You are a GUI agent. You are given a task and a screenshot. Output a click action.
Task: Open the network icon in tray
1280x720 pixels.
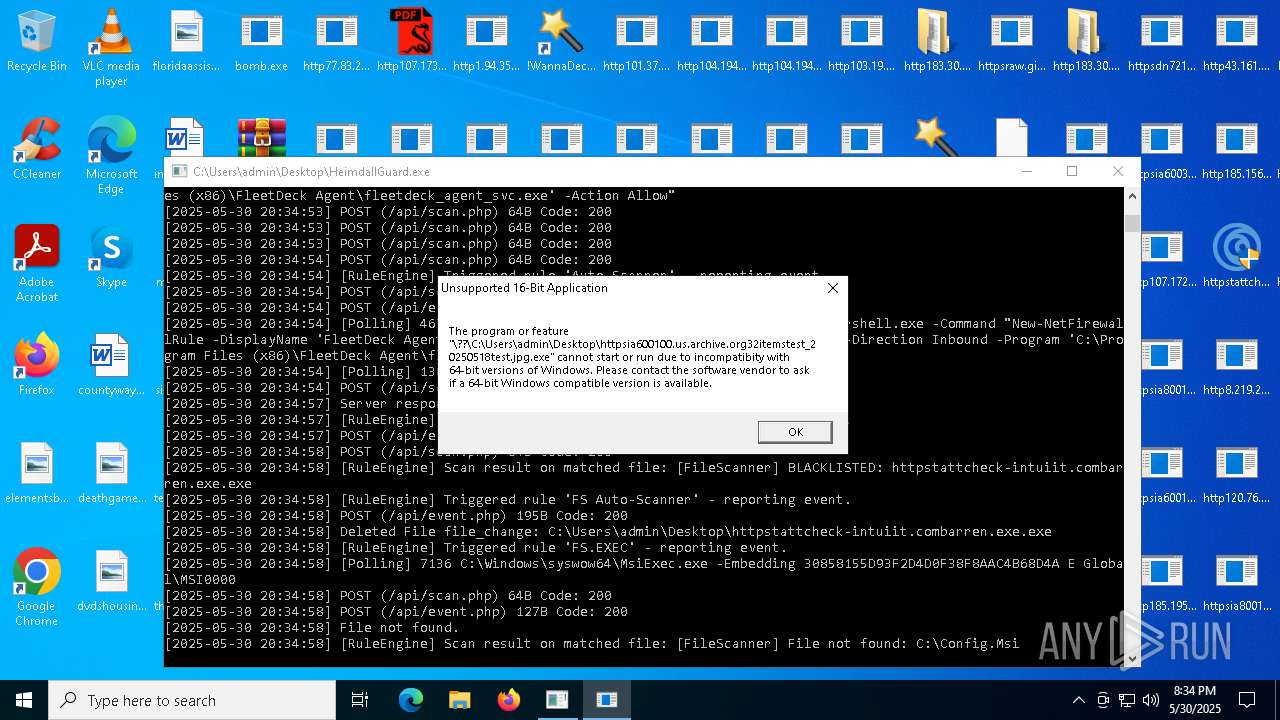click(x=1127, y=700)
